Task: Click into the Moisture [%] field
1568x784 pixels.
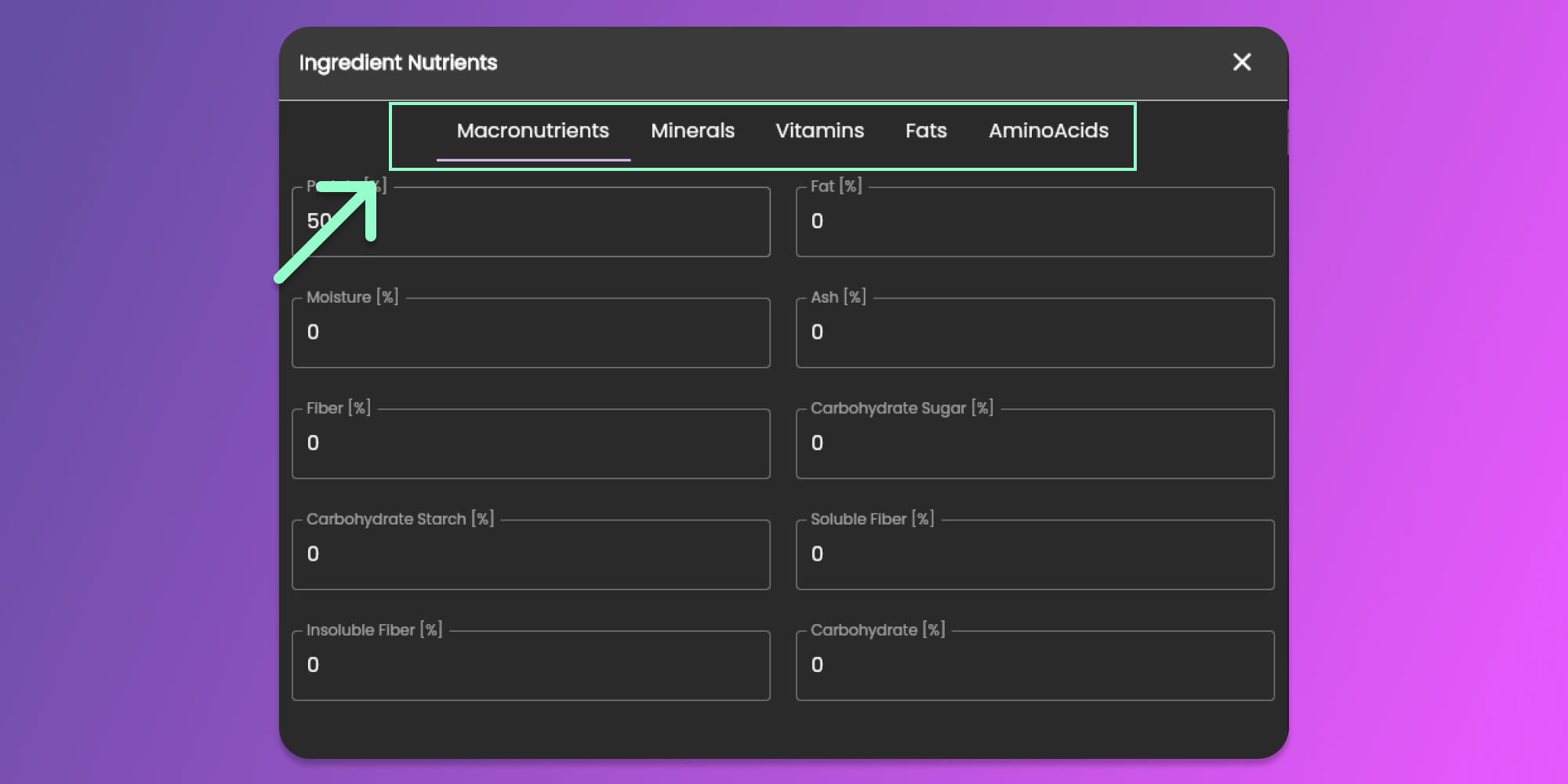Action: click(x=531, y=333)
